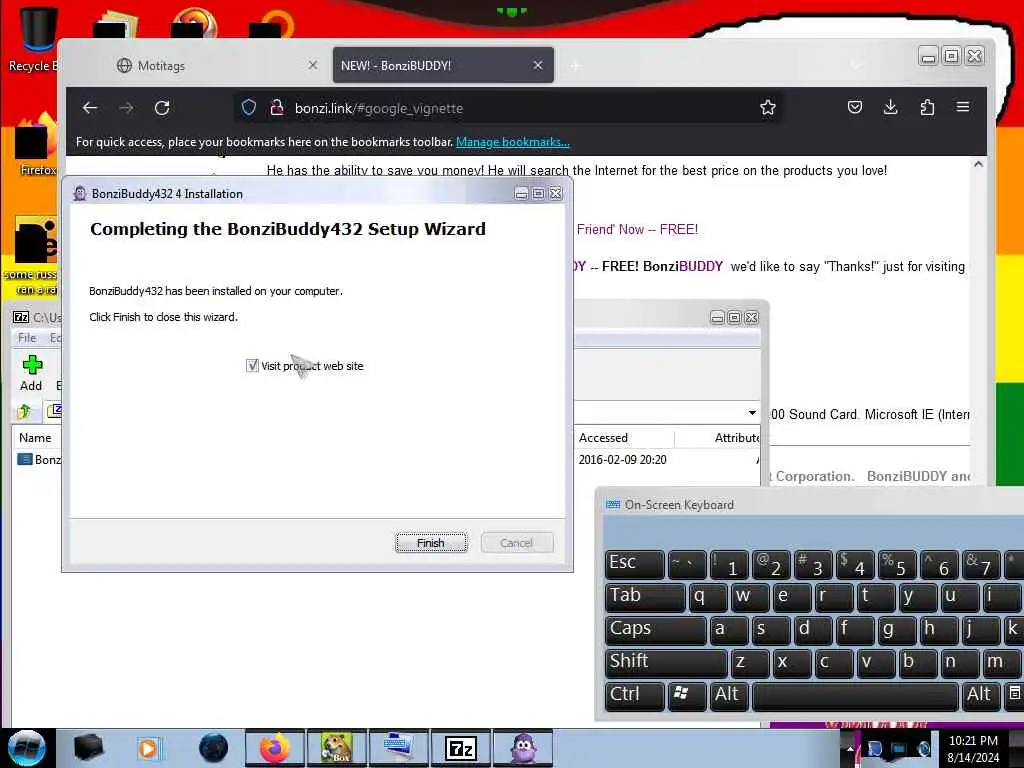Image resolution: width=1024 pixels, height=768 pixels.
Task: Click Windows logo key on On-Screen Keyboard
Action: click(686, 696)
